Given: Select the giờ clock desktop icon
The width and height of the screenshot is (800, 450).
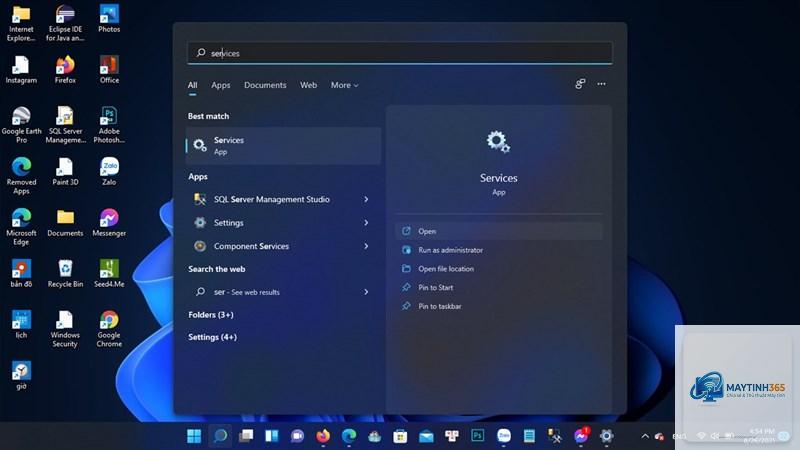Looking at the screenshot, I should pyautogui.click(x=21, y=376).
